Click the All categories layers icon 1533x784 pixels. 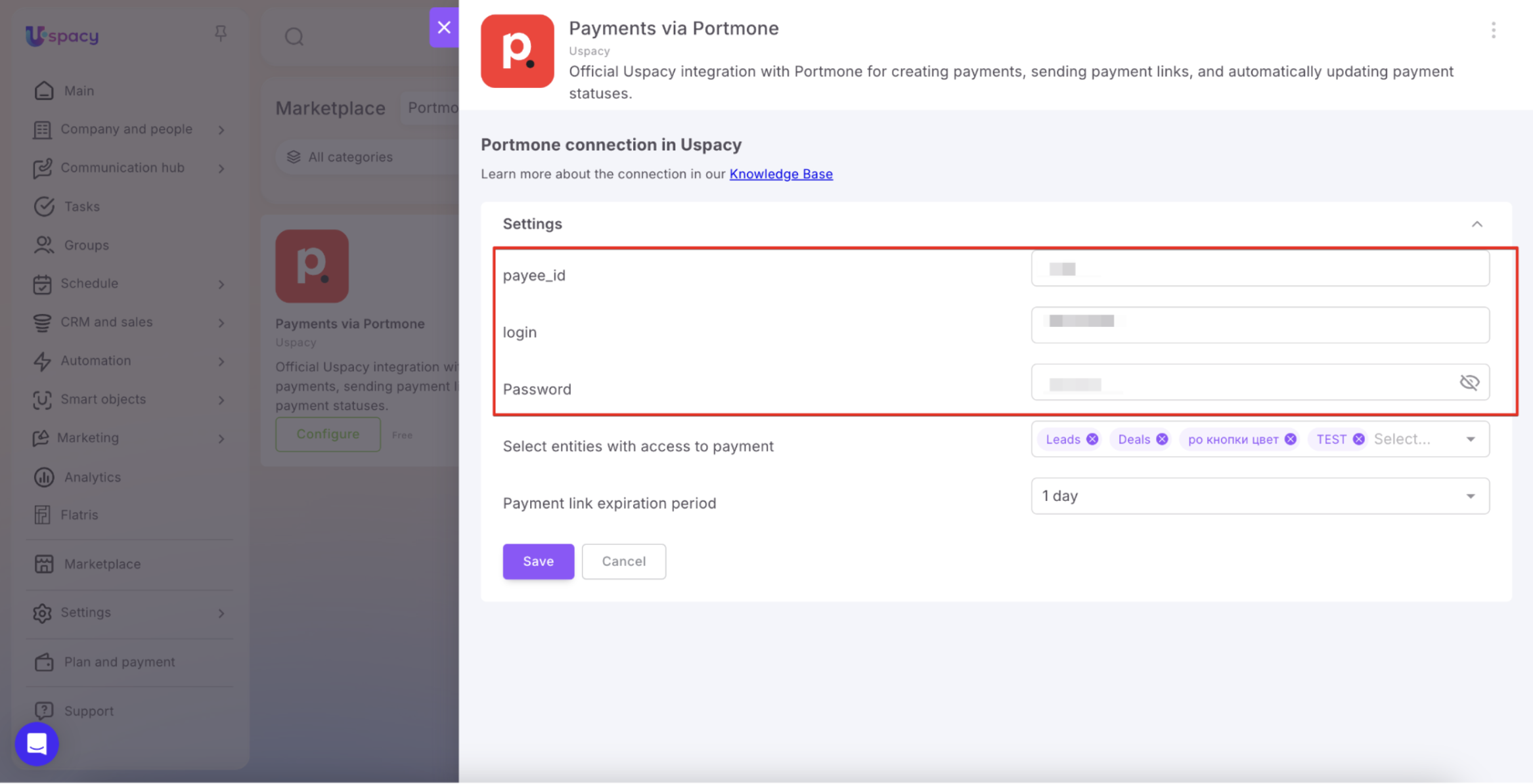coord(294,157)
